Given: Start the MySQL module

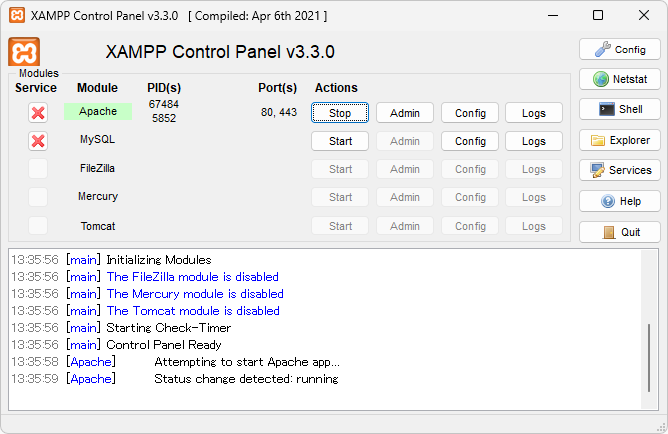Looking at the screenshot, I should point(340,141).
